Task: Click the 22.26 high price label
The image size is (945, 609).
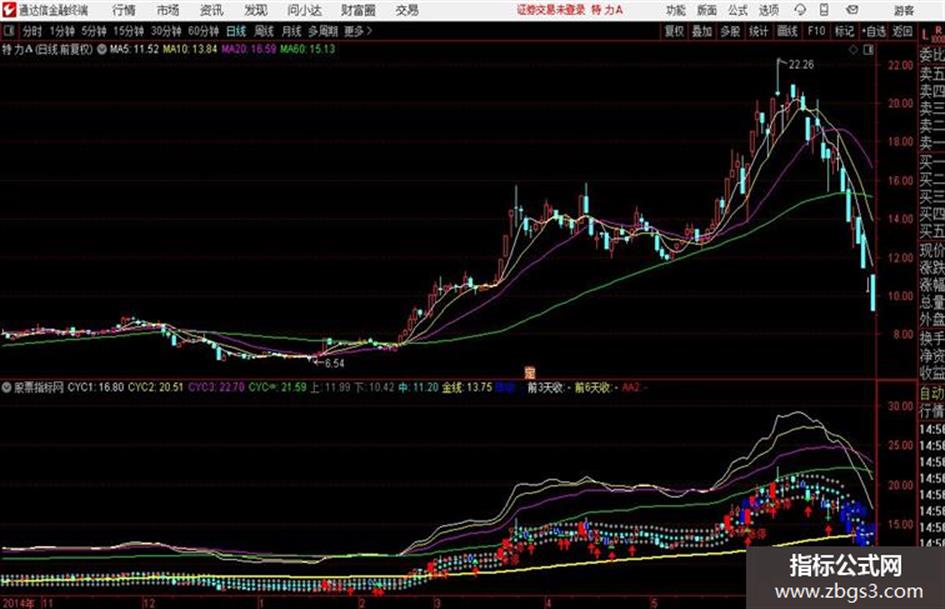Action: pos(802,65)
